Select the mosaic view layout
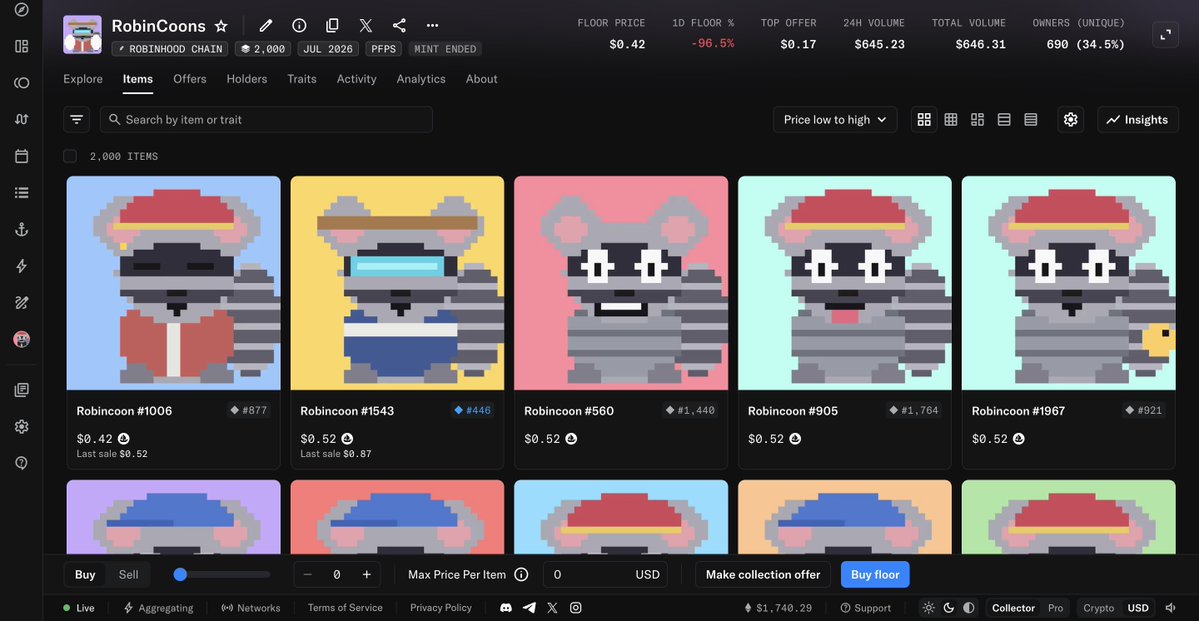 [x=977, y=119]
